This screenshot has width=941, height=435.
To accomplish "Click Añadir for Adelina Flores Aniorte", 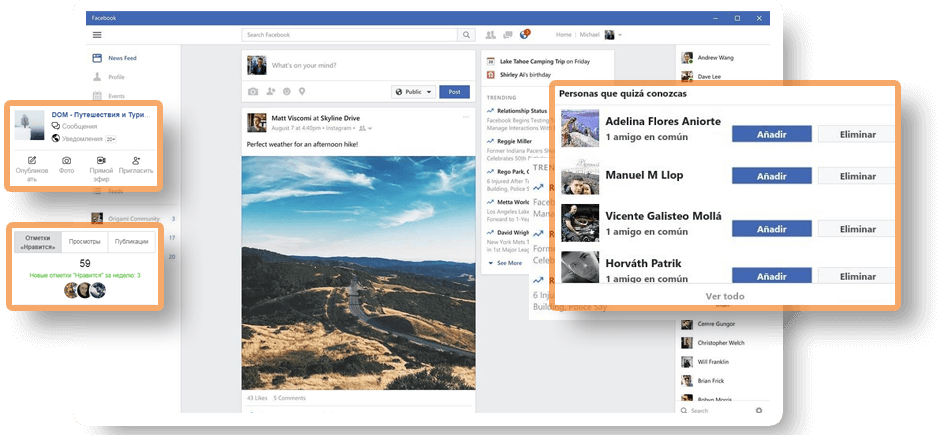I will tap(772, 134).
